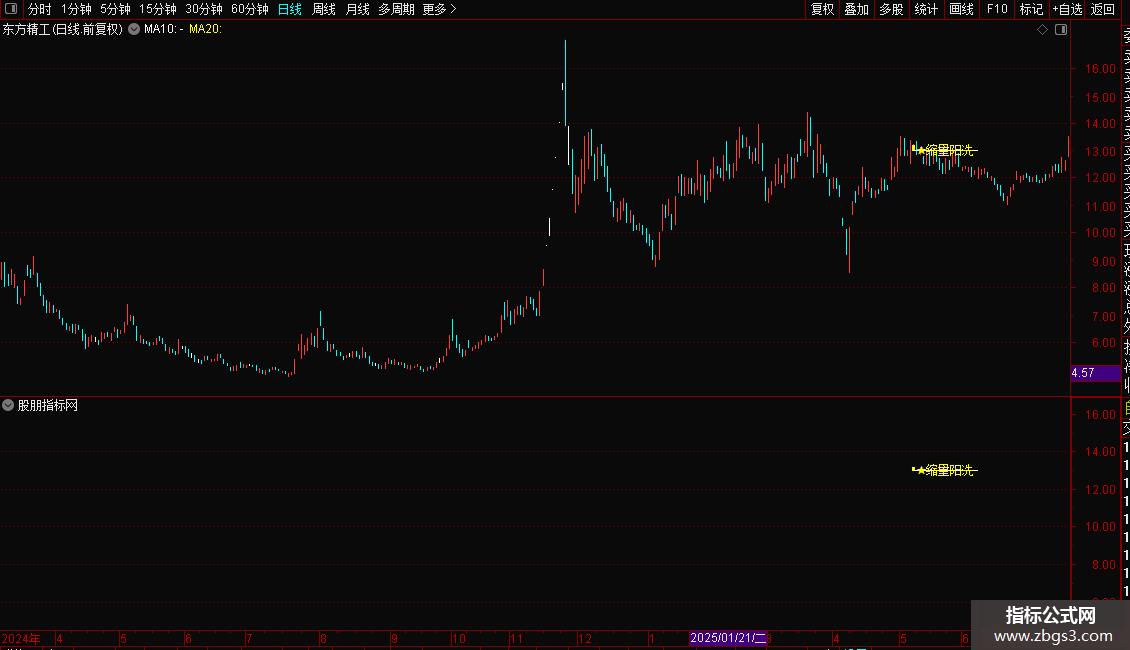Click the MA20 indicator label
Image resolution: width=1130 pixels, height=650 pixels.
[x=205, y=29]
